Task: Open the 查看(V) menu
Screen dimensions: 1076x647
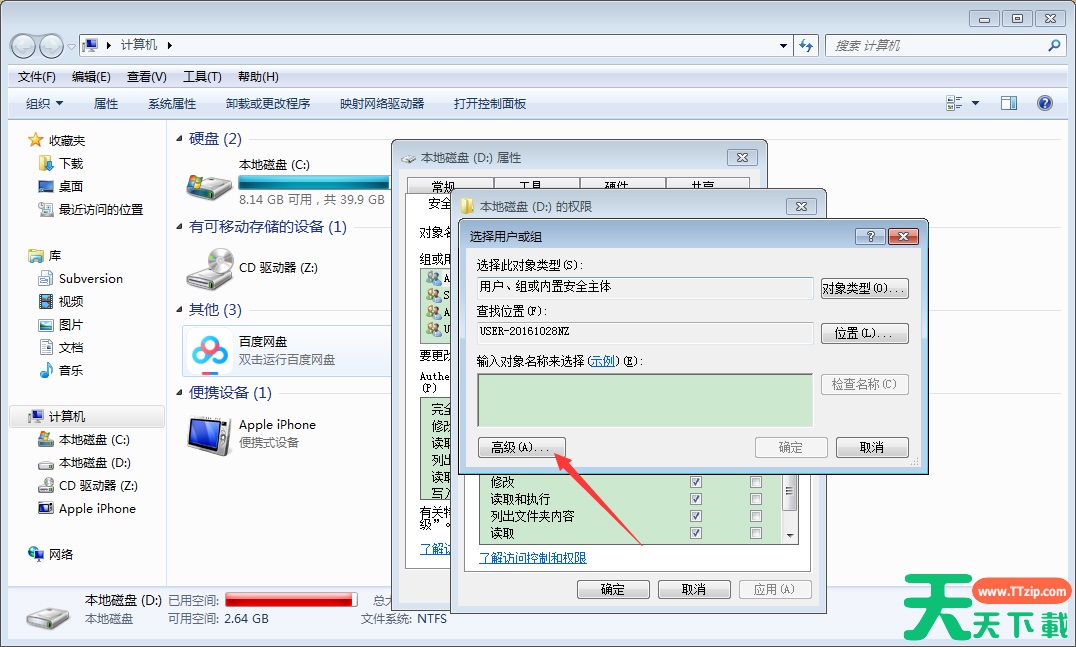Action: (146, 77)
